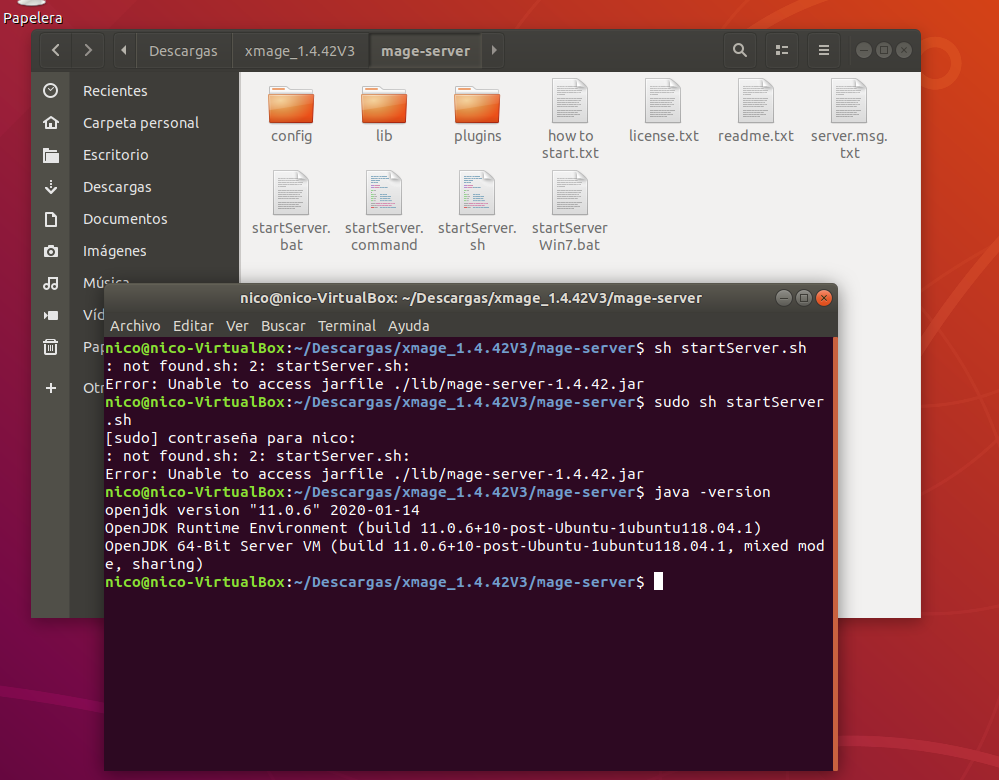Close the terminal window
The height and width of the screenshot is (780, 999).
(x=824, y=298)
